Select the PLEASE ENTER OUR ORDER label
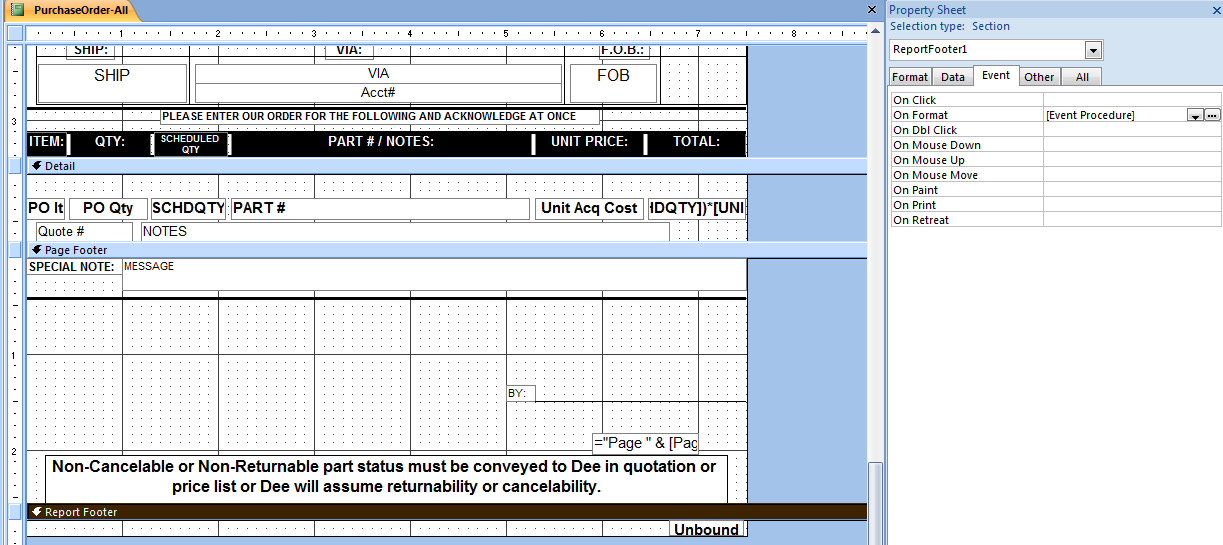1223x545 pixels. 381,116
